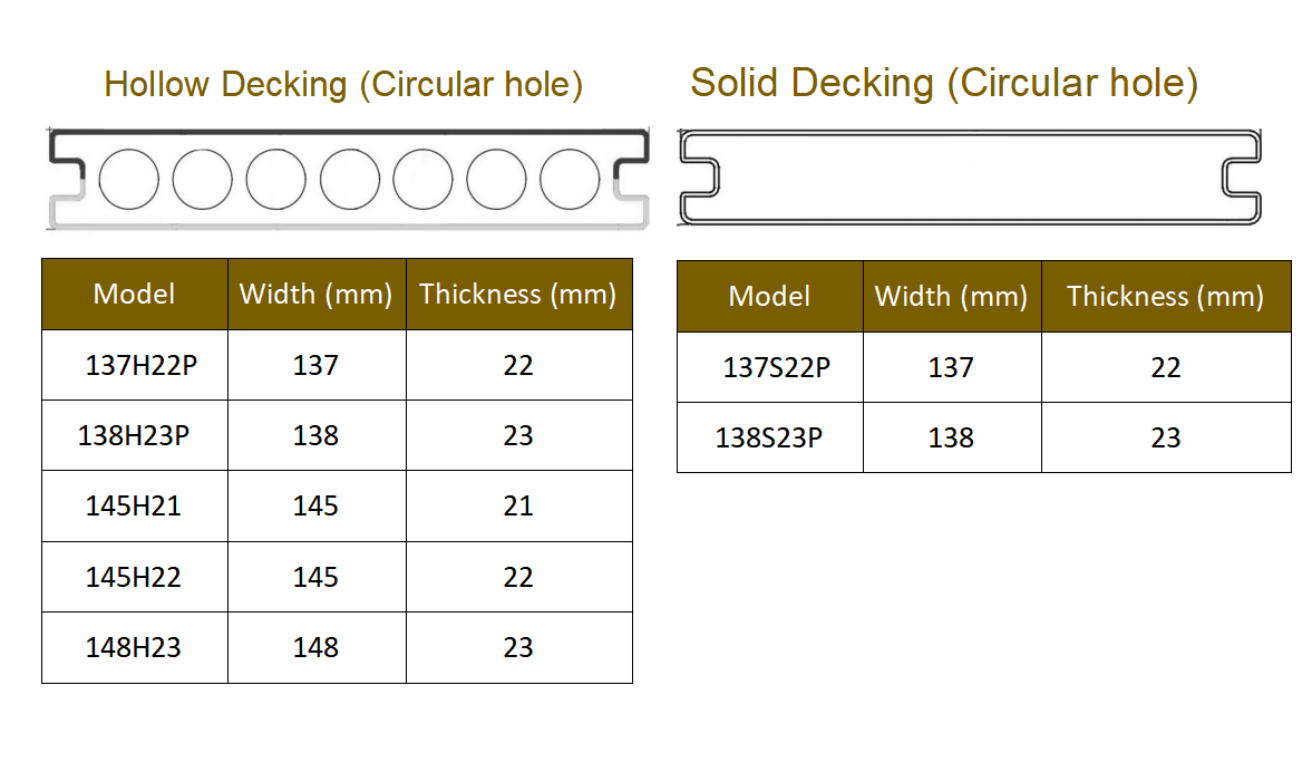Click Width (mm) header in hollow table
The width and height of the screenshot is (1312, 769).
[x=316, y=294]
